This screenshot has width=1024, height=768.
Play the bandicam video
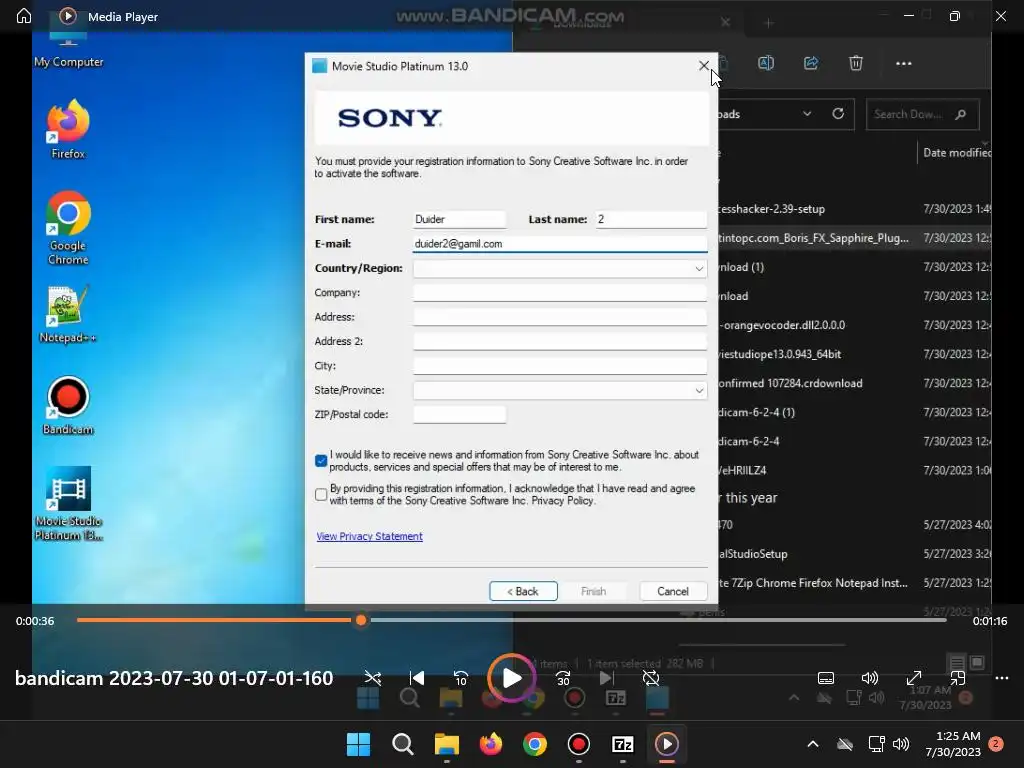(x=511, y=678)
